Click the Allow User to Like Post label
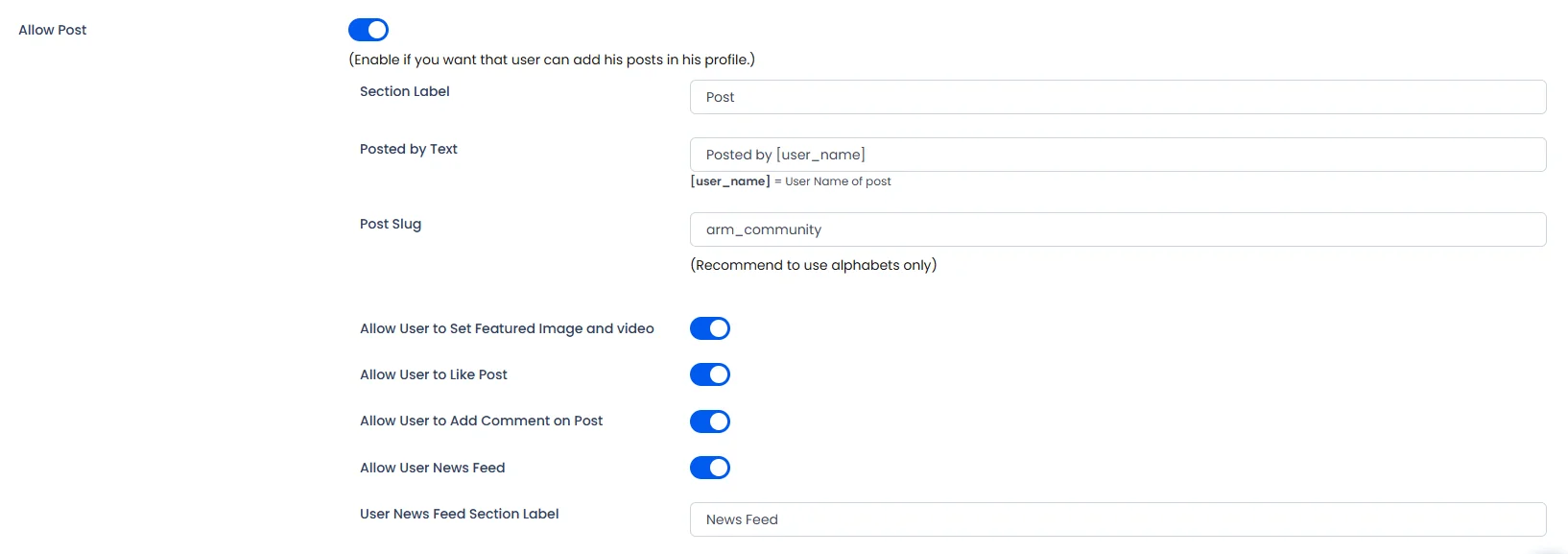The width and height of the screenshot is (1568, 554). [x=434, y=374]
